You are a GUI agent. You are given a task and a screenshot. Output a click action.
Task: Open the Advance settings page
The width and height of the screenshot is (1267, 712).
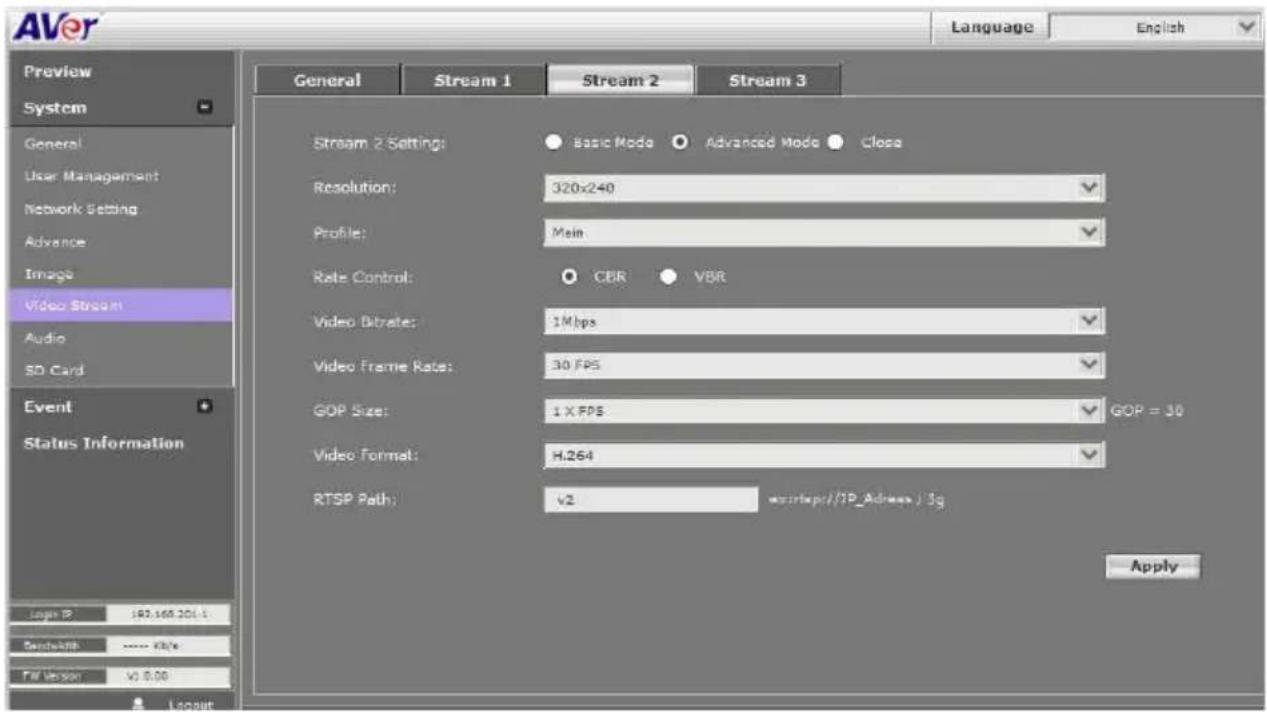point(55,242)
